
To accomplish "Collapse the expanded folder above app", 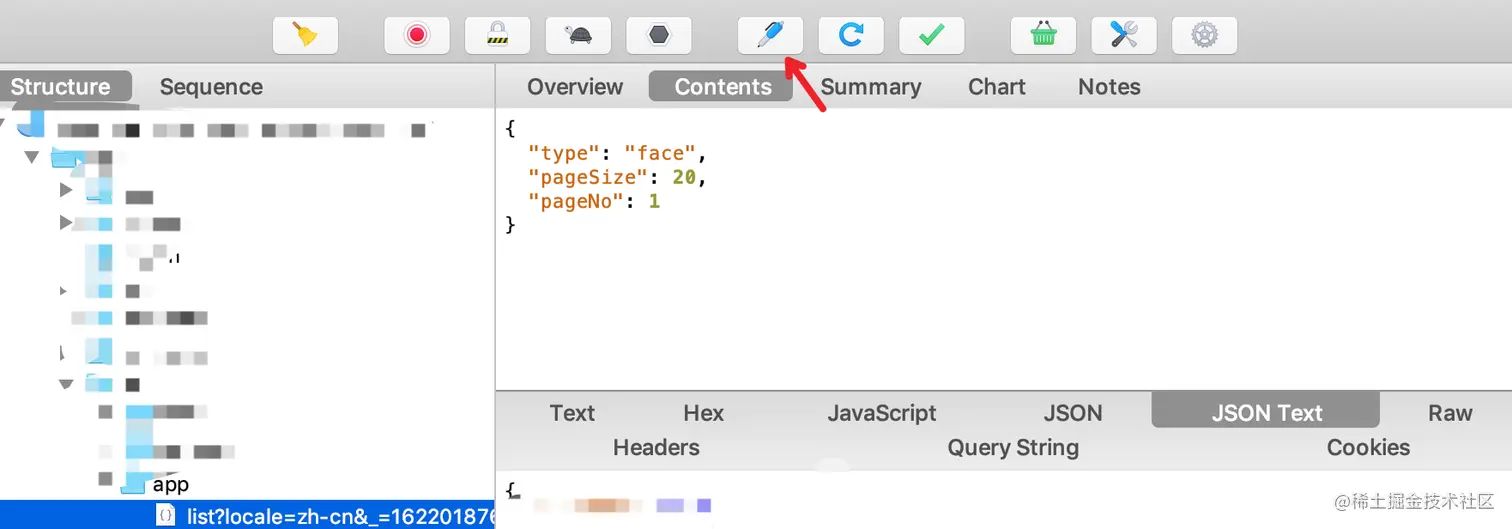I will tap(66, 383).
